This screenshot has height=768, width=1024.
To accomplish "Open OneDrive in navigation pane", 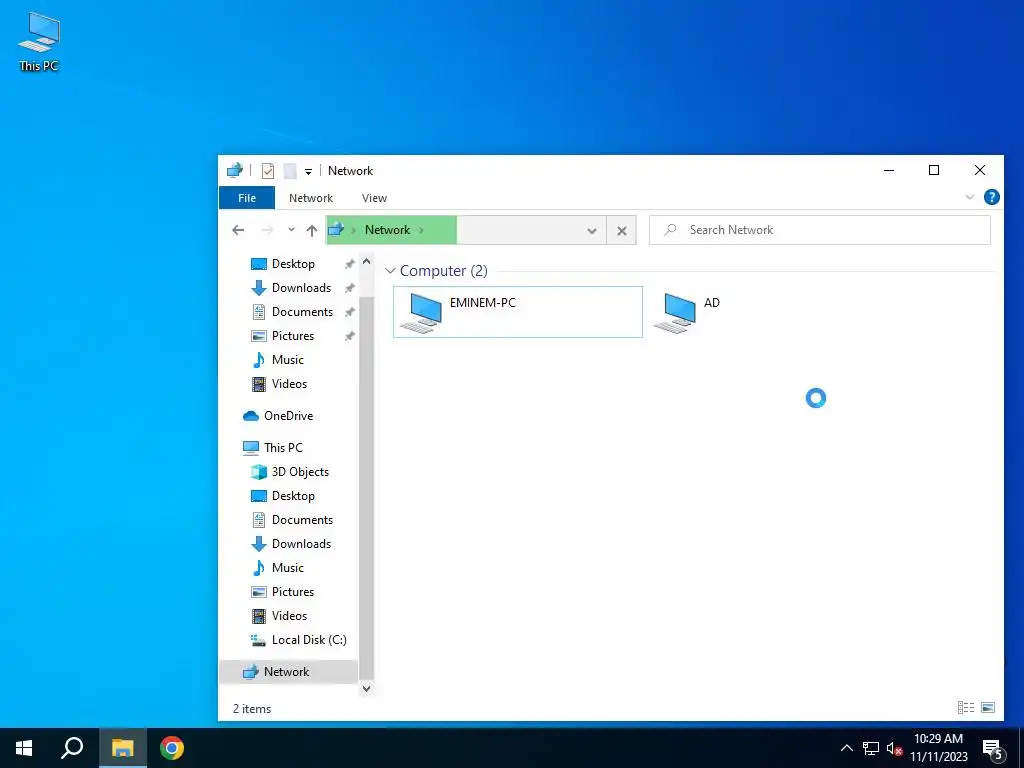I will (x=288, y=416).
